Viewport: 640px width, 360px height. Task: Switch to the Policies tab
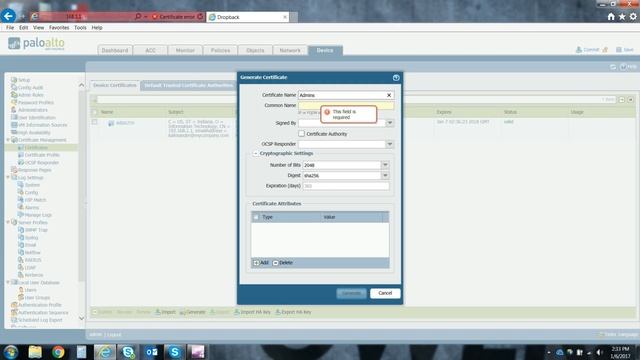coord(220,50)
